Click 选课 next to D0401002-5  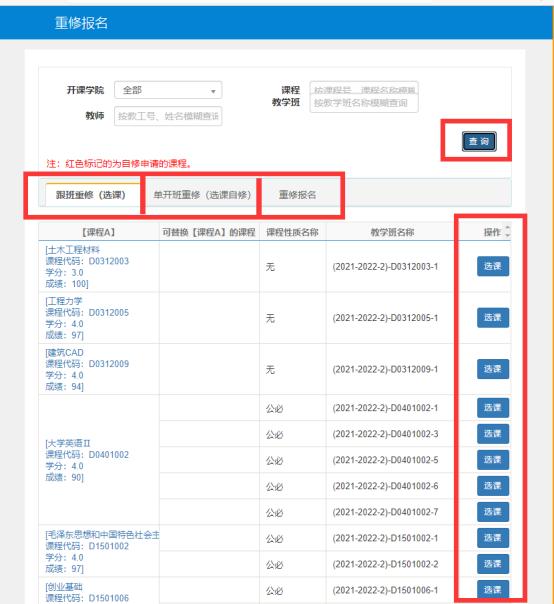pos(493,460)
